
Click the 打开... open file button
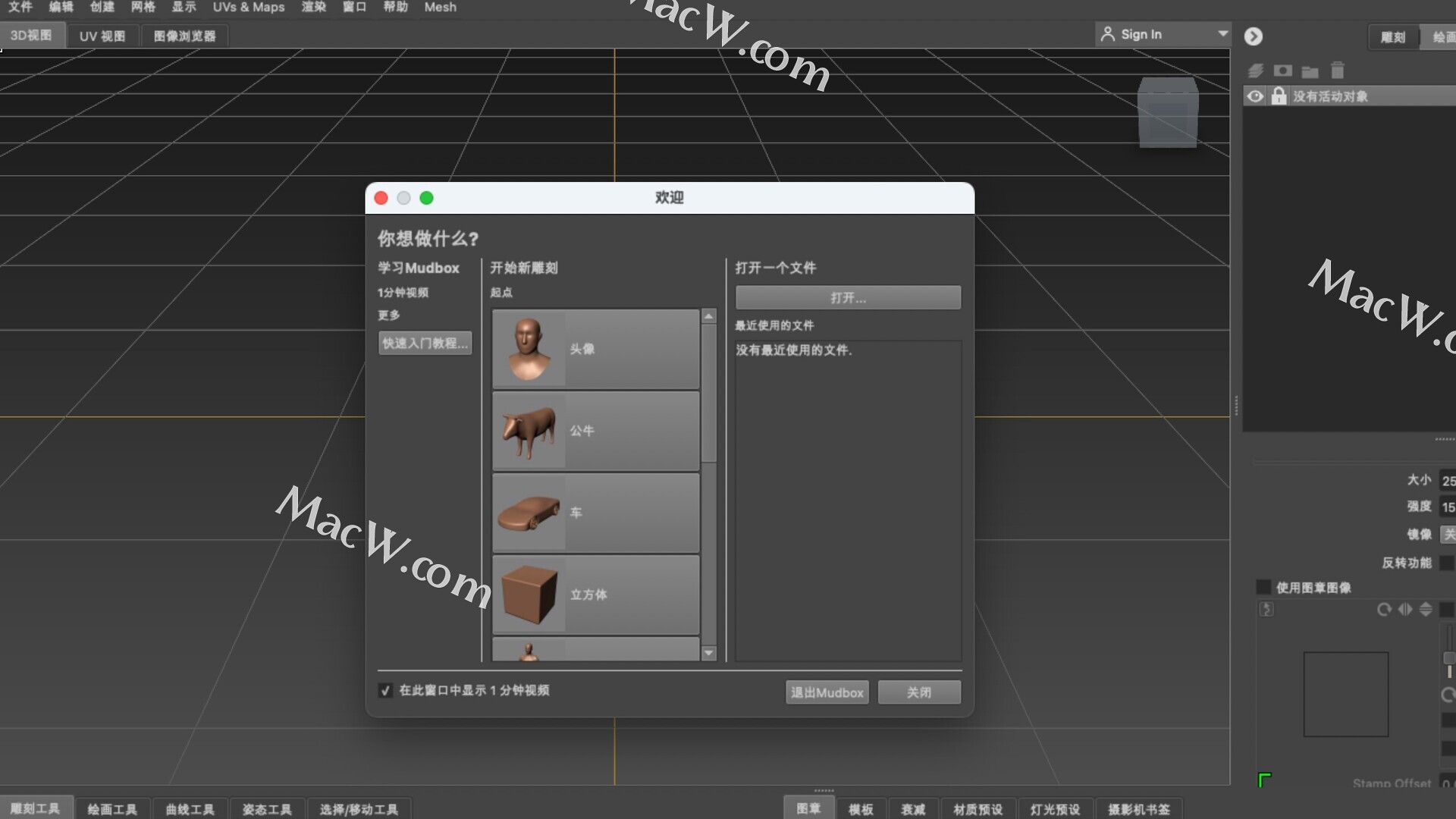[x=848, y=297]
